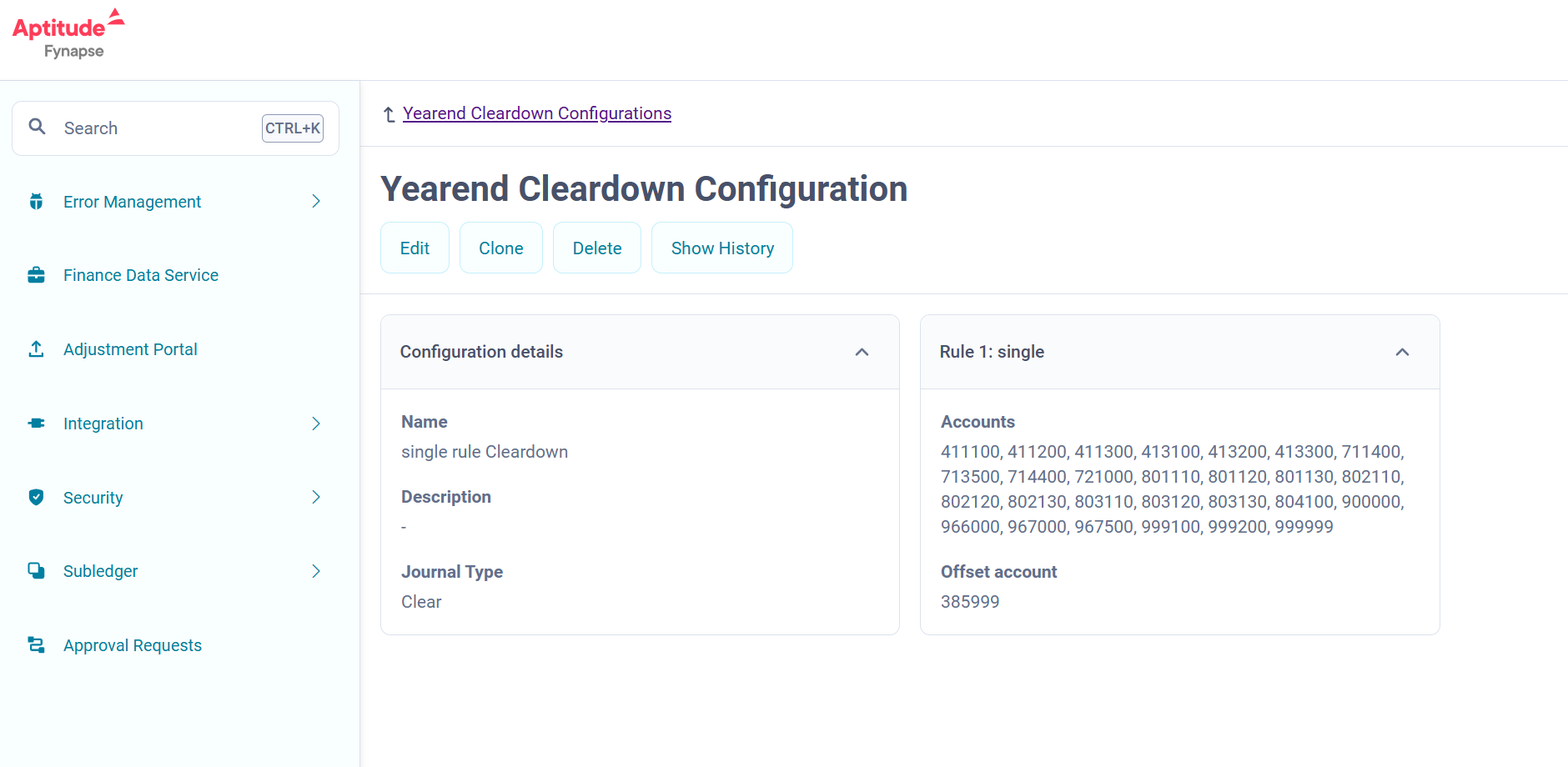Click the Aptitude Fynapse logo

[68, 34]
